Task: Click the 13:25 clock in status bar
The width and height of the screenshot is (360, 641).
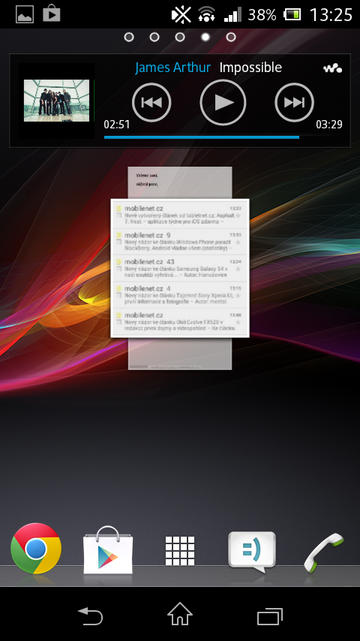Action: coord(331,15)
